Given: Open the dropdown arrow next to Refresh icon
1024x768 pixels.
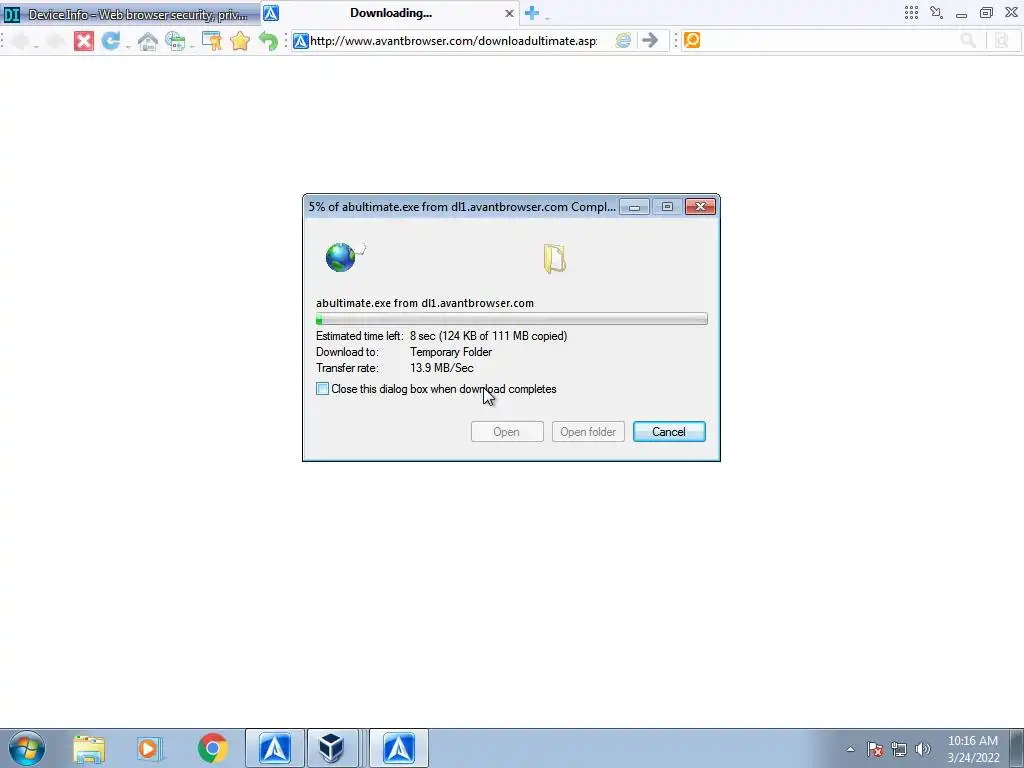Looking at the screenshot, I should pyautogui.click(x=128, y=46).
